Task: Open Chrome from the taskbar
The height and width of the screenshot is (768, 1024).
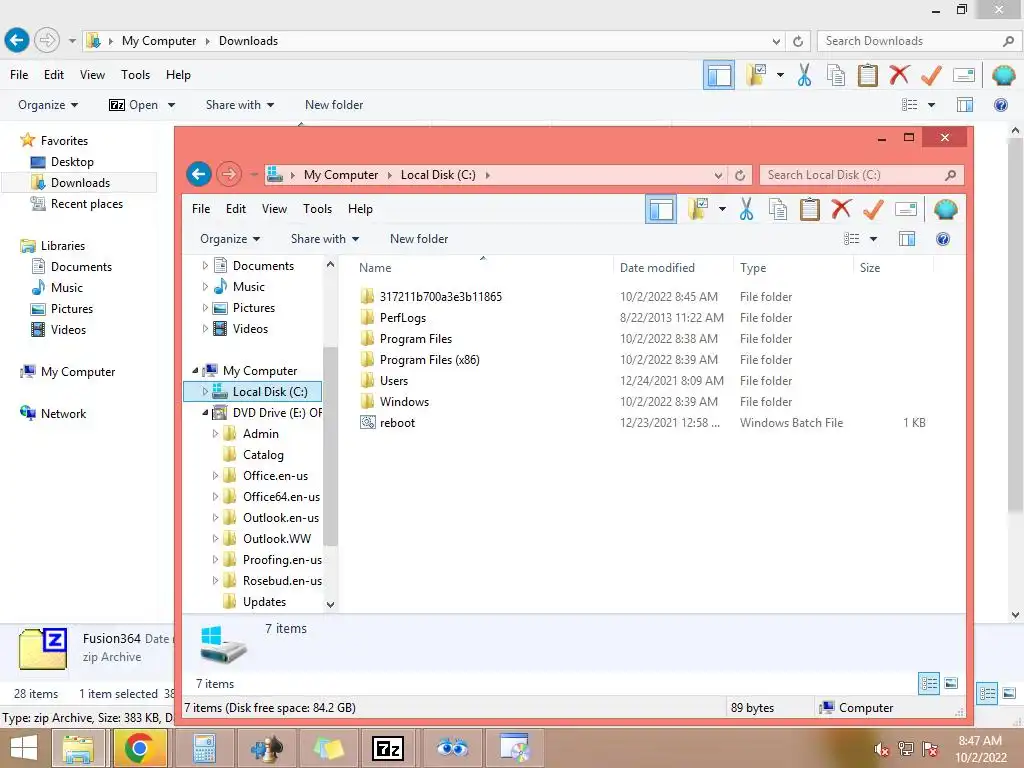Action: 139,748
